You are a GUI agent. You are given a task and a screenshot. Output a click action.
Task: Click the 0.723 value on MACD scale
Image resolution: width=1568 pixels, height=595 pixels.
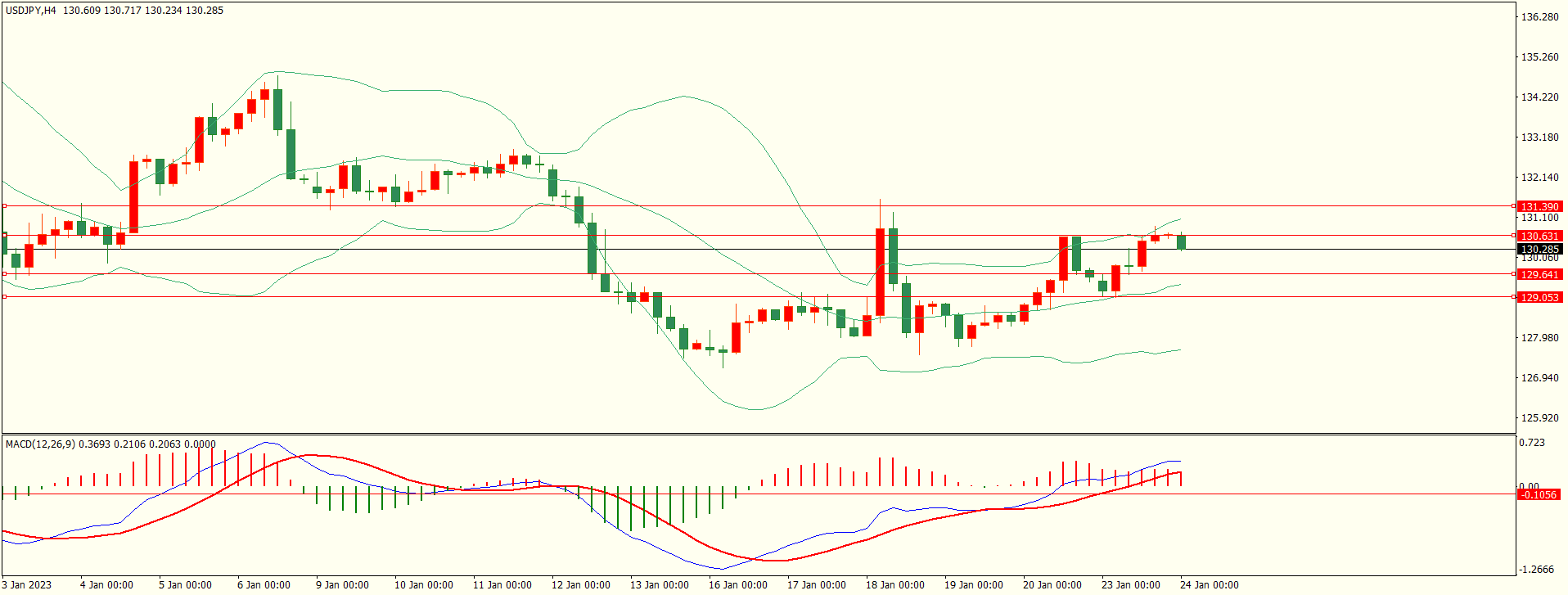pyautogui.click(x=1532, y=443)
